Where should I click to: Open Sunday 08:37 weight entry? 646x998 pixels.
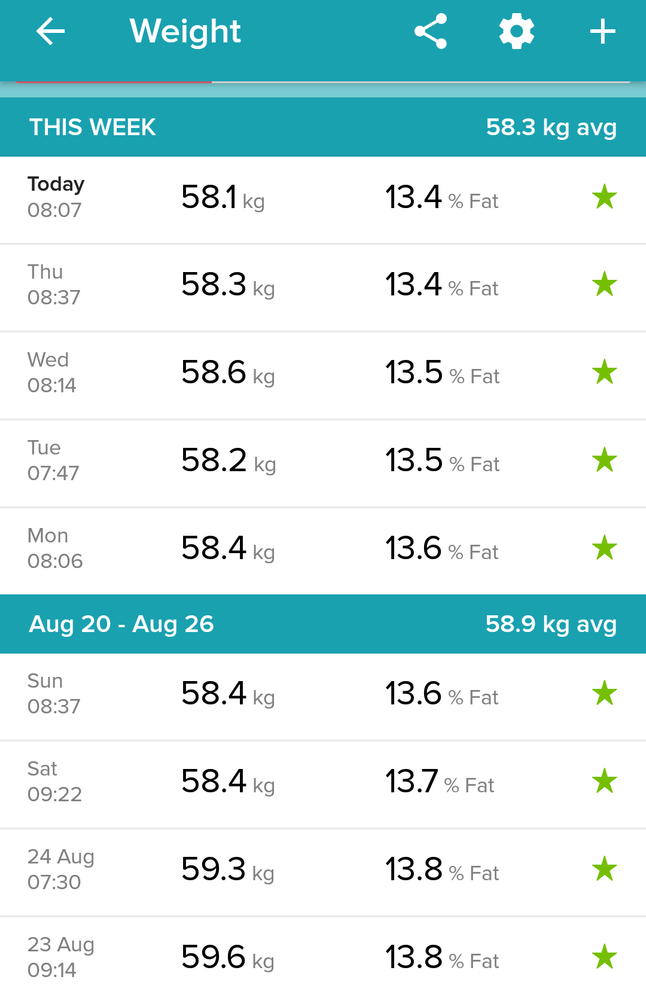[x=323, y=697]
